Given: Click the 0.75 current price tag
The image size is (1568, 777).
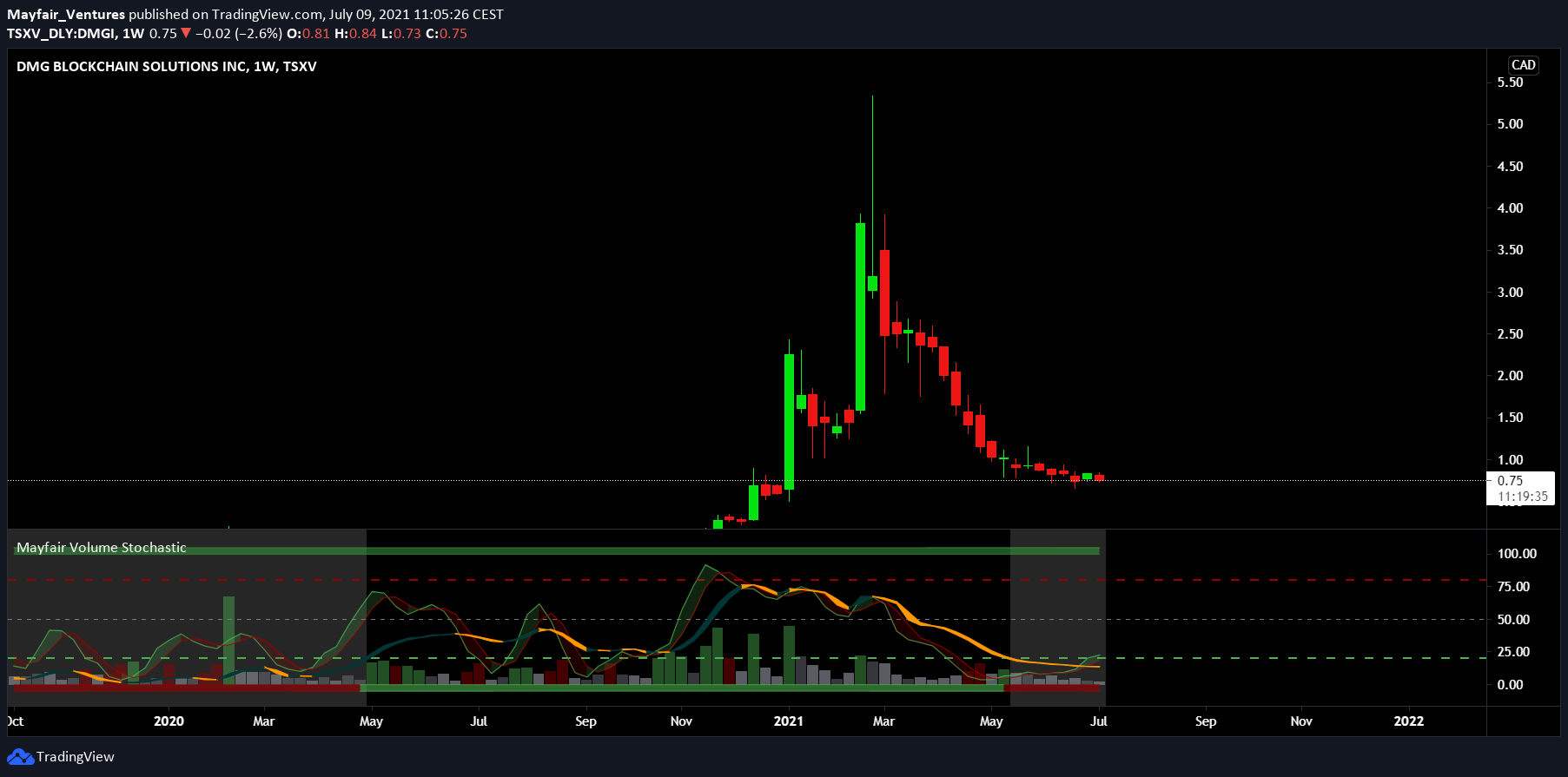Looking at the screenshot, I should (1510, 481).
